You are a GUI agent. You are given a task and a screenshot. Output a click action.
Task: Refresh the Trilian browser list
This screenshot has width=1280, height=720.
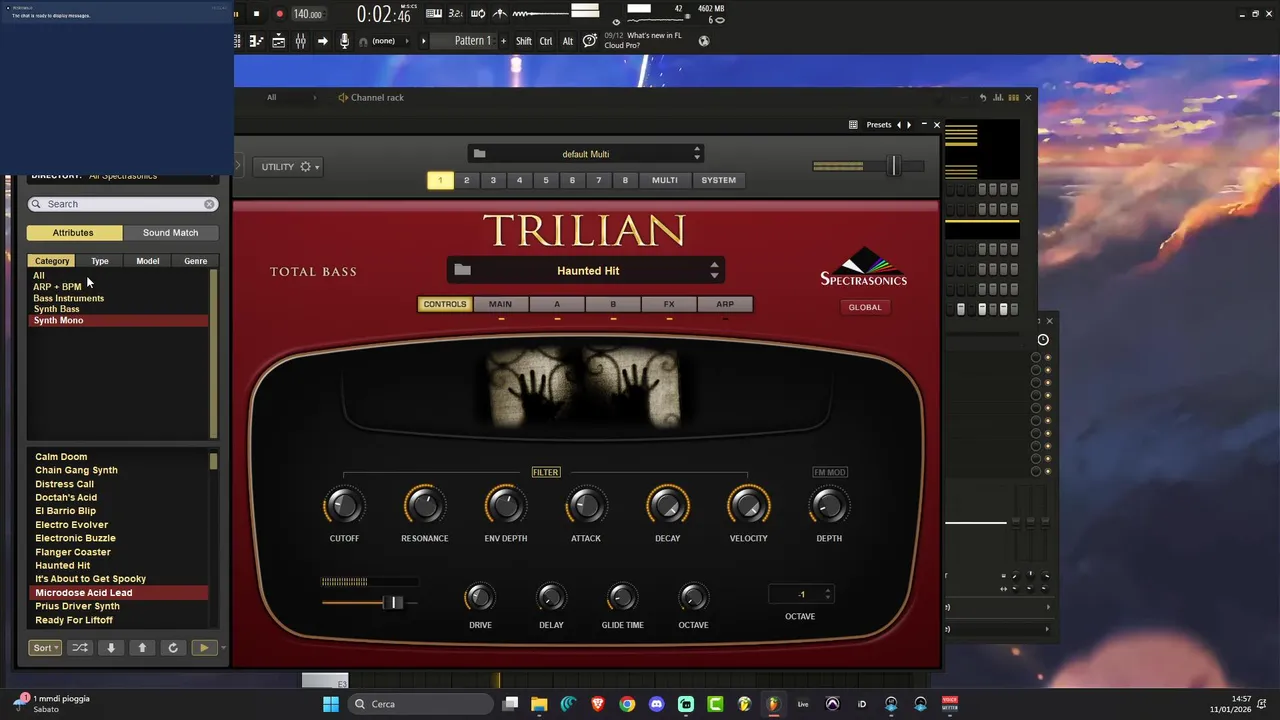[173, 647]
